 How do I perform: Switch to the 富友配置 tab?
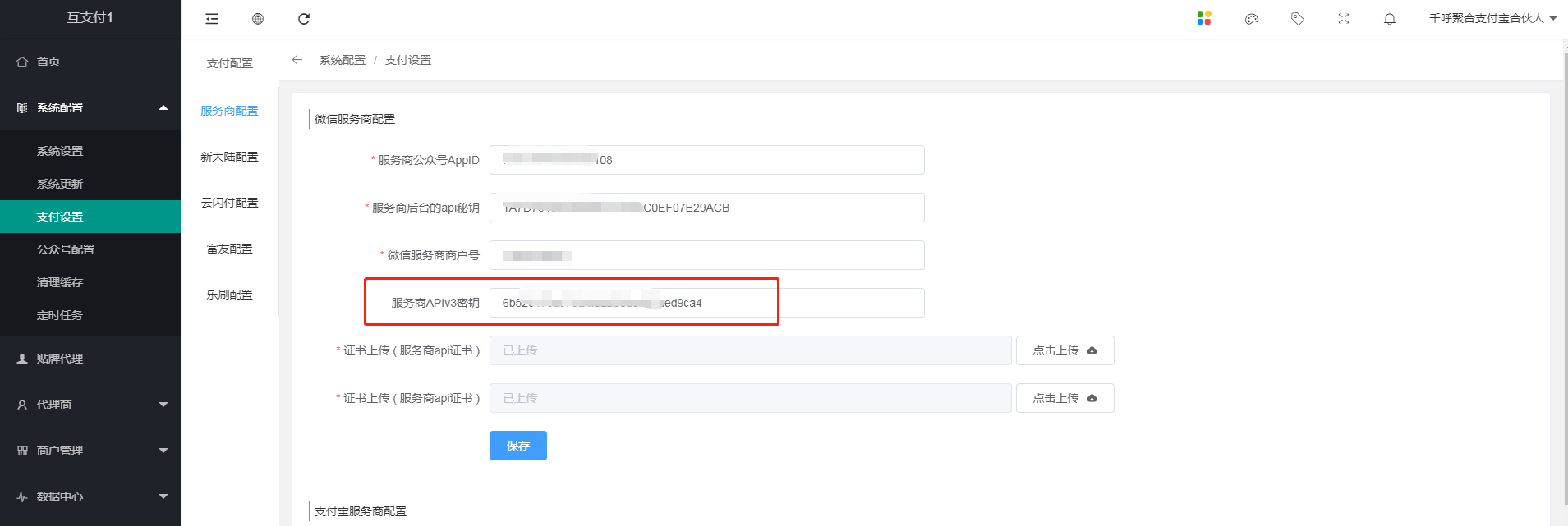(230, 249)
